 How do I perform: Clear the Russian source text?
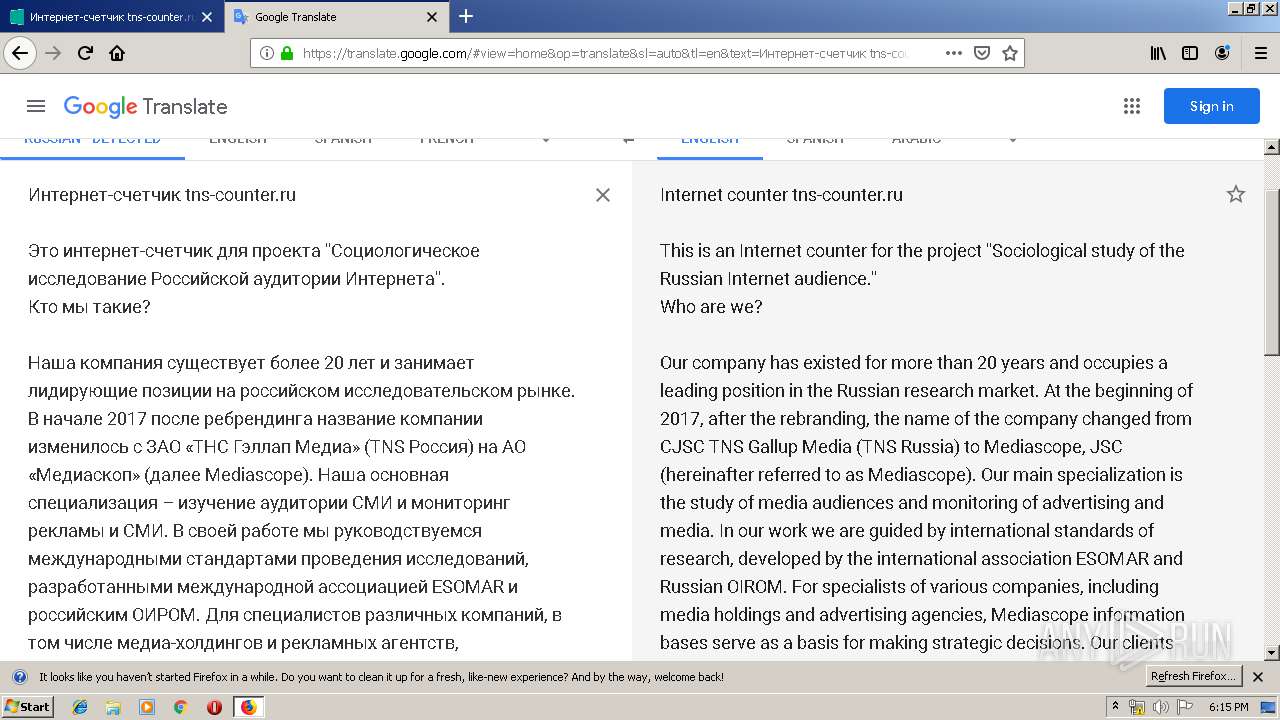tap(603, 195)
